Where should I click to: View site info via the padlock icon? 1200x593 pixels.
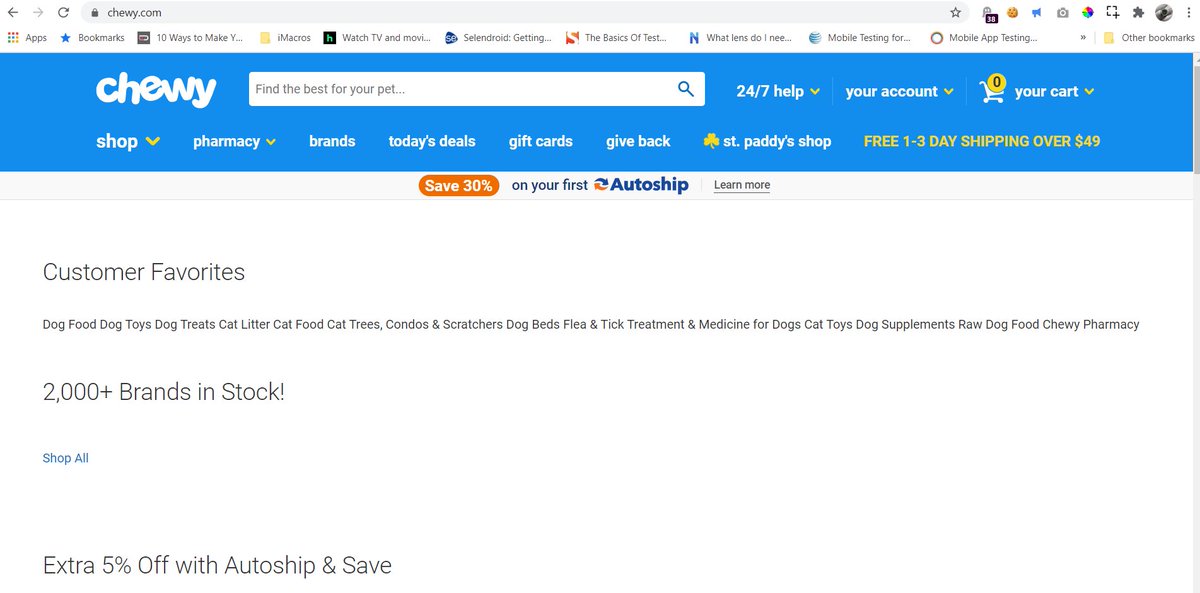coord(95,13)
